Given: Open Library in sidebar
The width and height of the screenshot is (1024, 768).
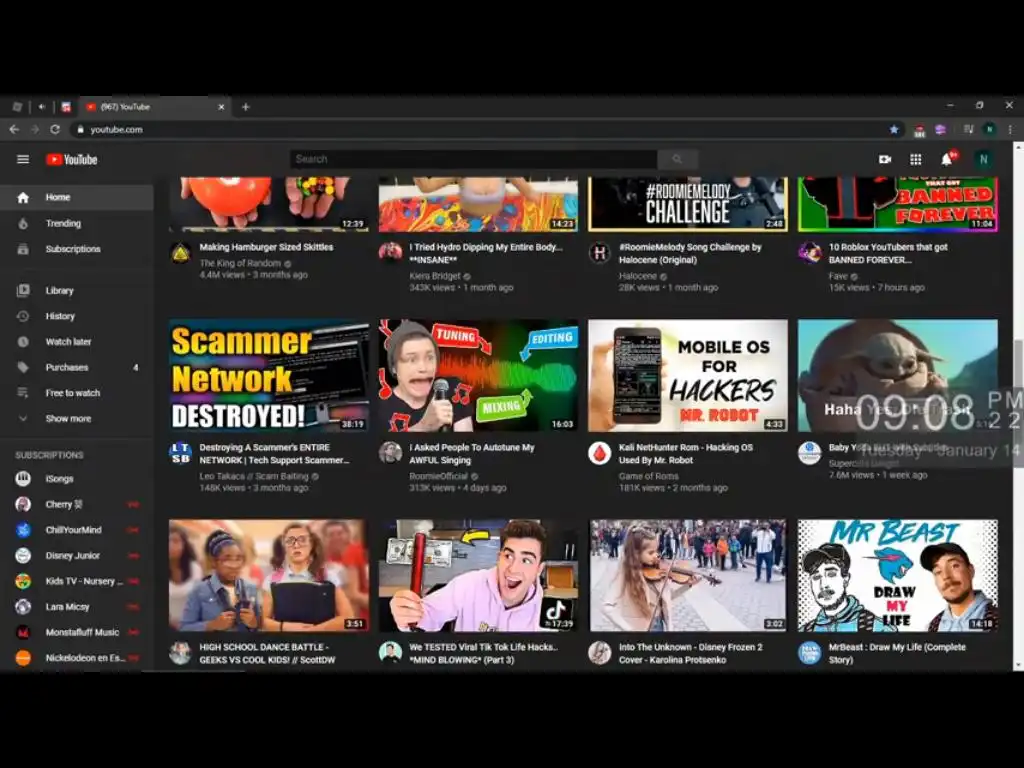Looking at the screenshot, I should [x=76, y=291].
